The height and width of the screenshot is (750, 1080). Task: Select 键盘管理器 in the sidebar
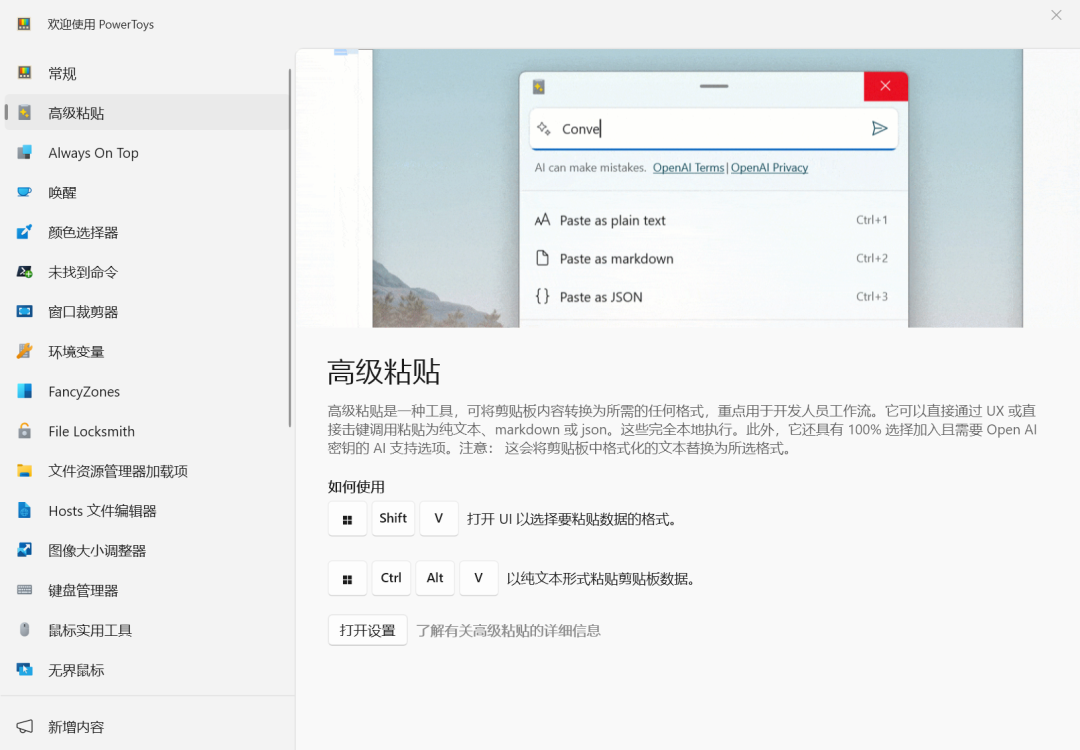(146, 590)
